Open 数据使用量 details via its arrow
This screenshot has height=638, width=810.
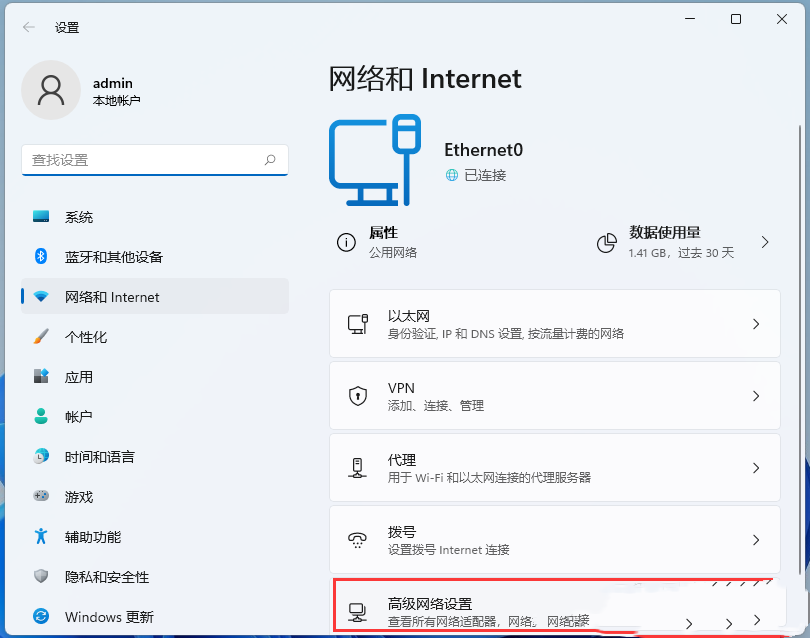765,242
